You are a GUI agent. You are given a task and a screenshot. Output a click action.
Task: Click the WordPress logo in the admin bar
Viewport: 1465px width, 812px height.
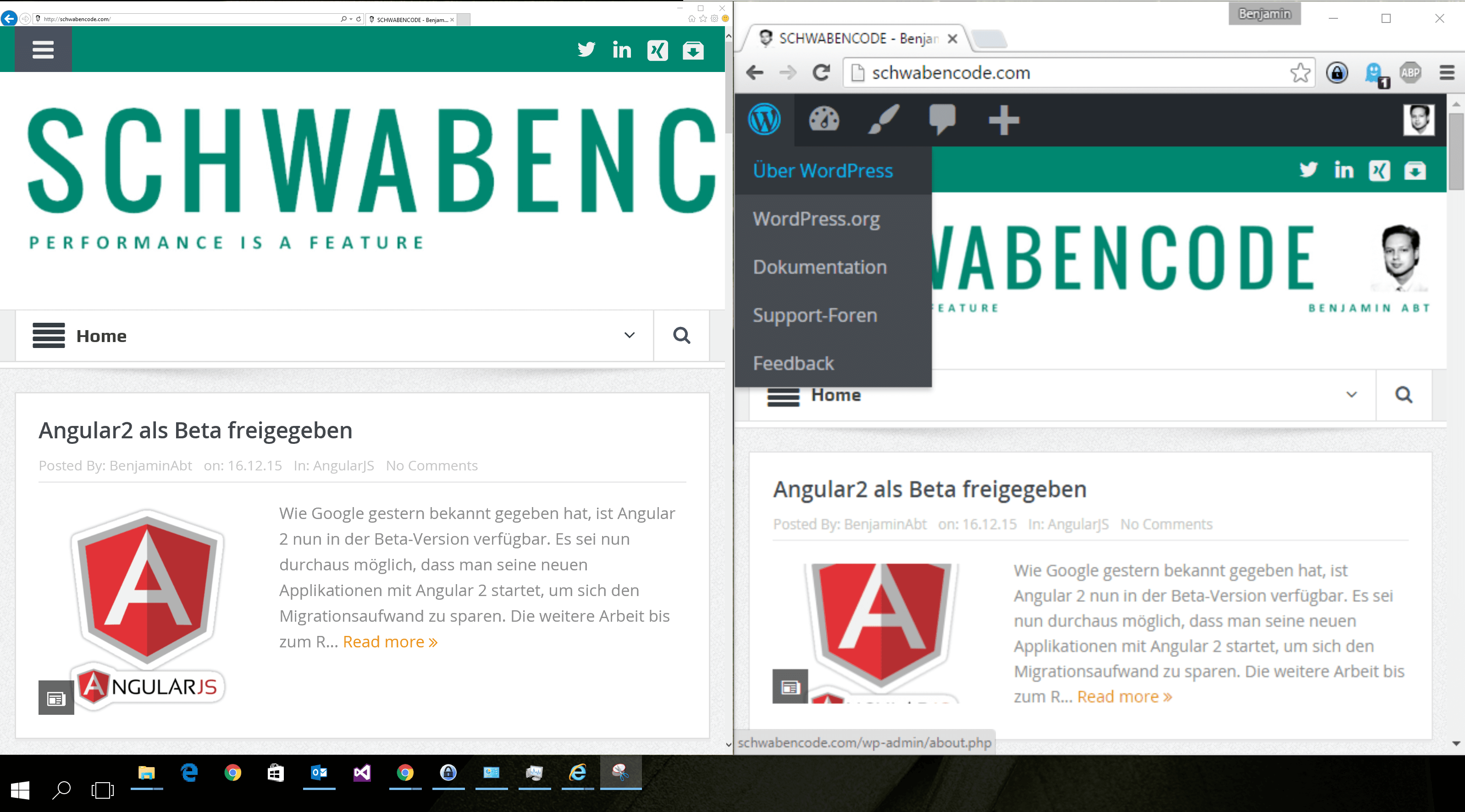coord(764,119)
